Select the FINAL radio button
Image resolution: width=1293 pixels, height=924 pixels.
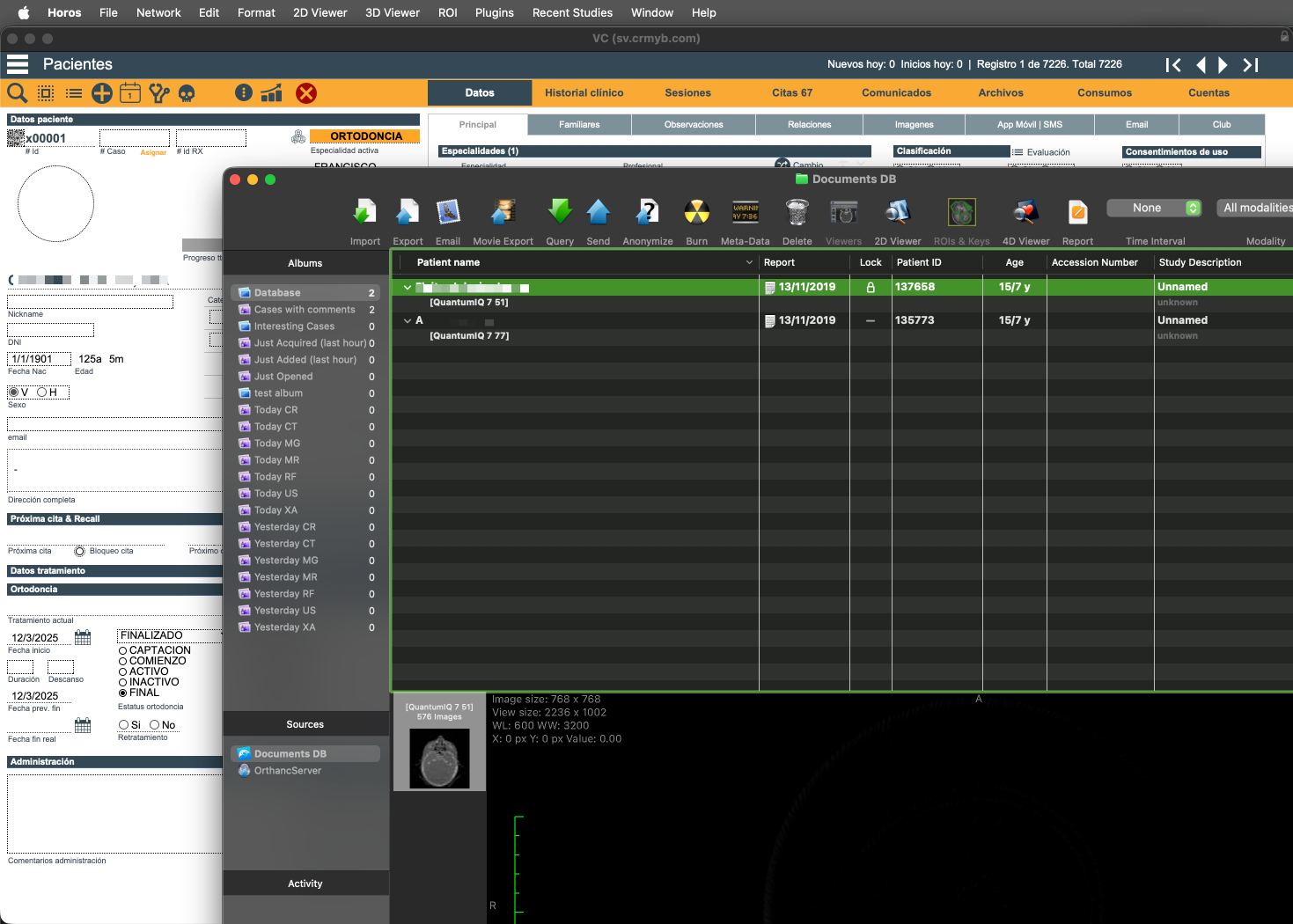tap(123, 693)
